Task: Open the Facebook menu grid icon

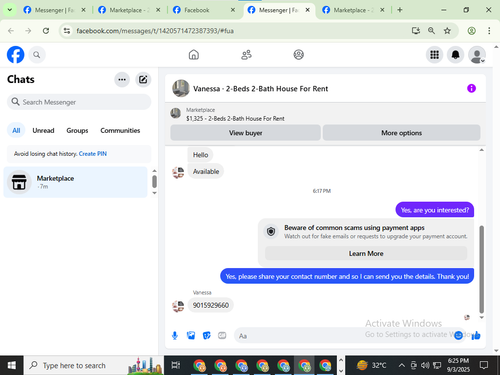Action: (434, 55)
